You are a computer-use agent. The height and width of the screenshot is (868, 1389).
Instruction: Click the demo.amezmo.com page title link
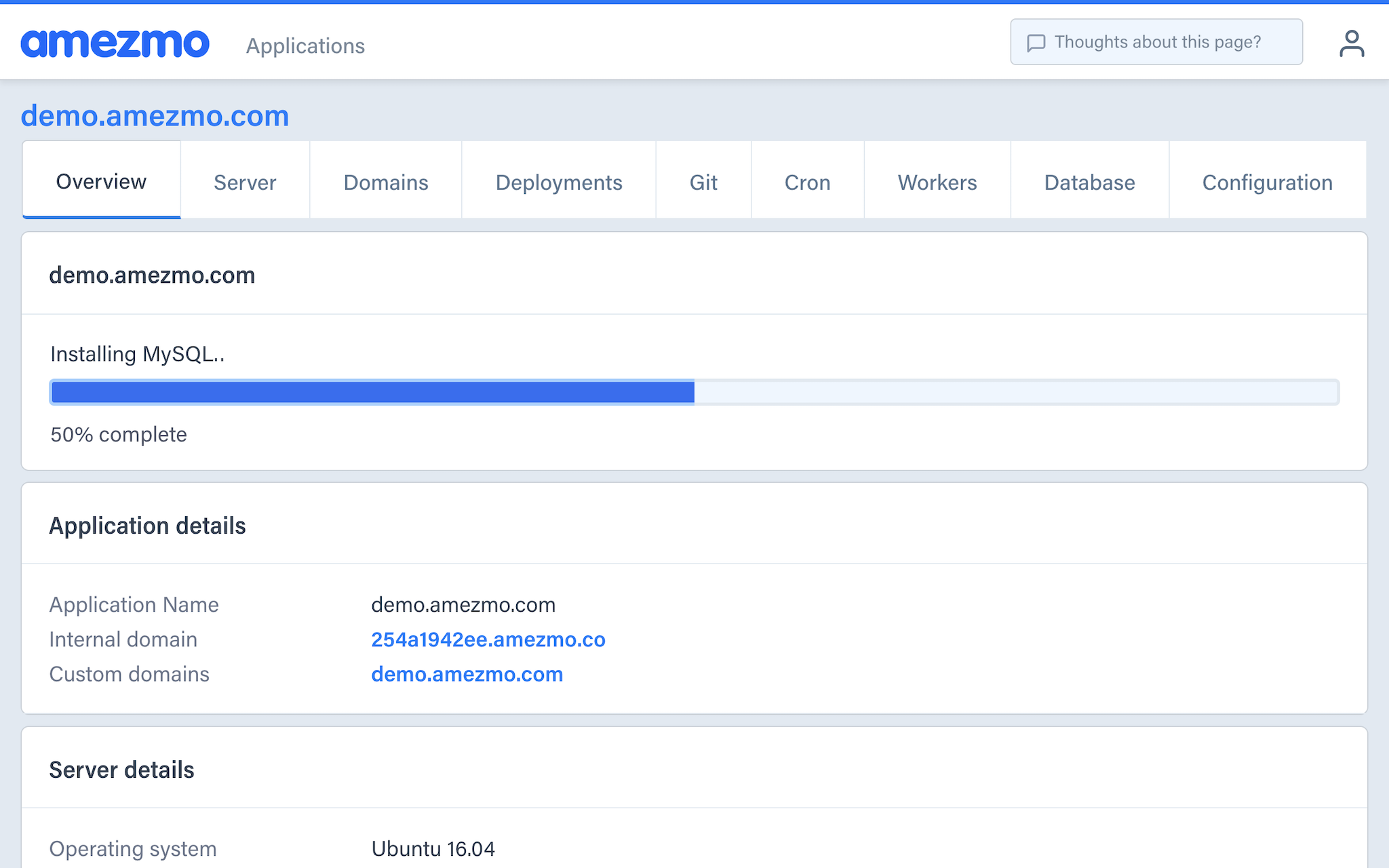(x=155, y=116)
